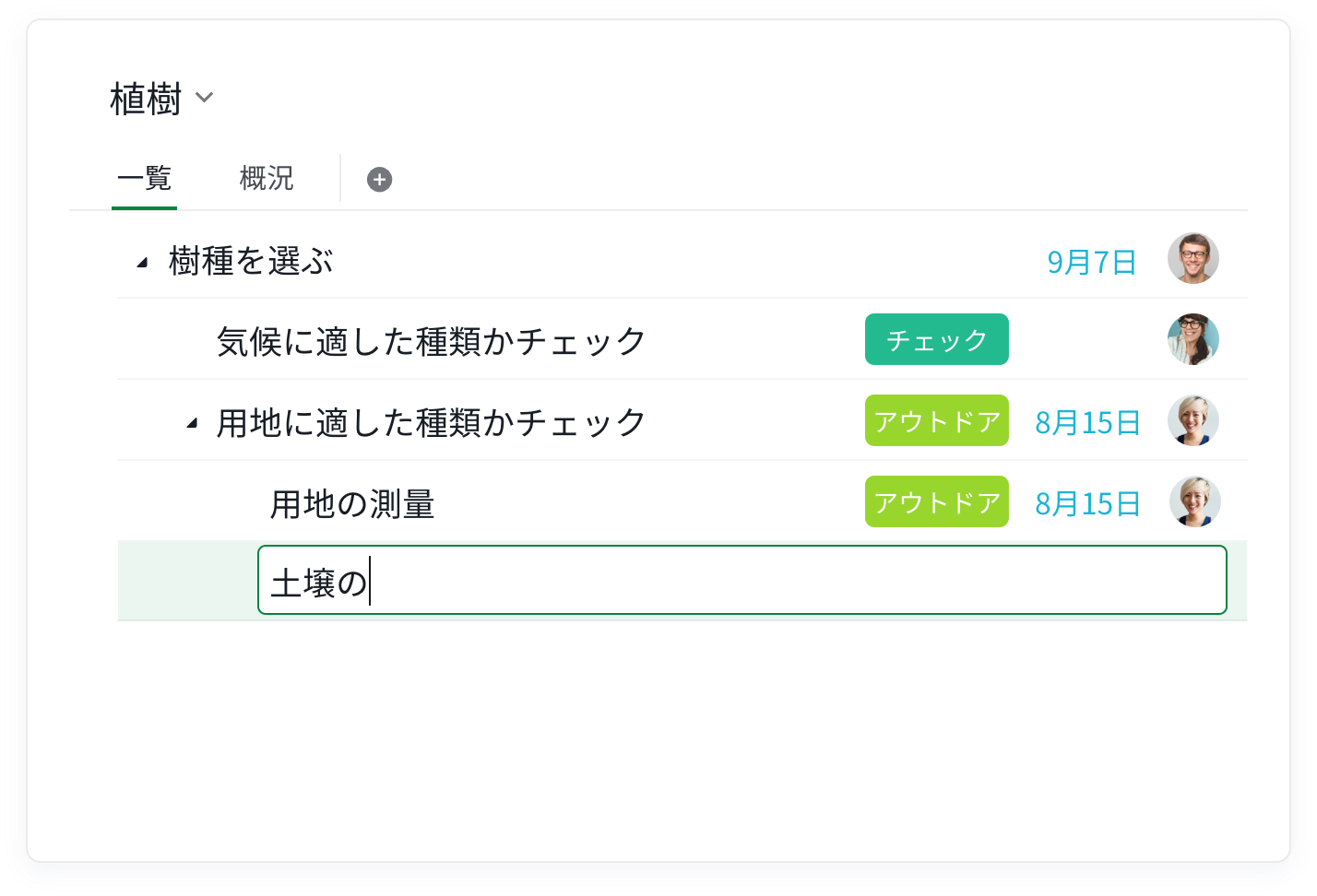Image resolution: width=1317 pixels, height=896 pixels.
Task: Collapse the 用地に適した種類かチェック subtask list
Action: click(192, 423)
